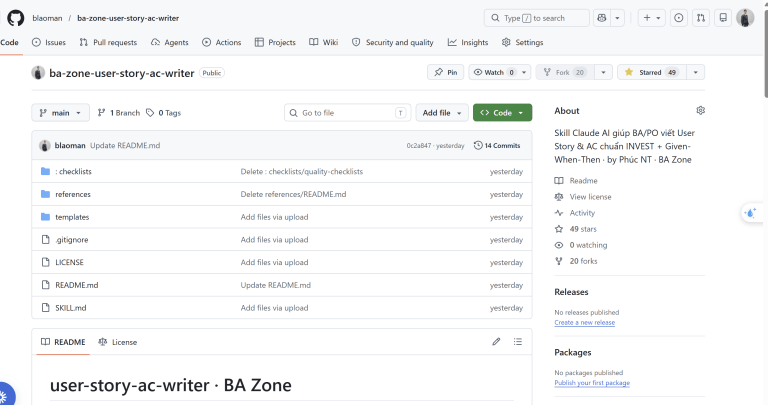Click the 1 Branch link
Screen dimensions: 768x405
(119, 113)
